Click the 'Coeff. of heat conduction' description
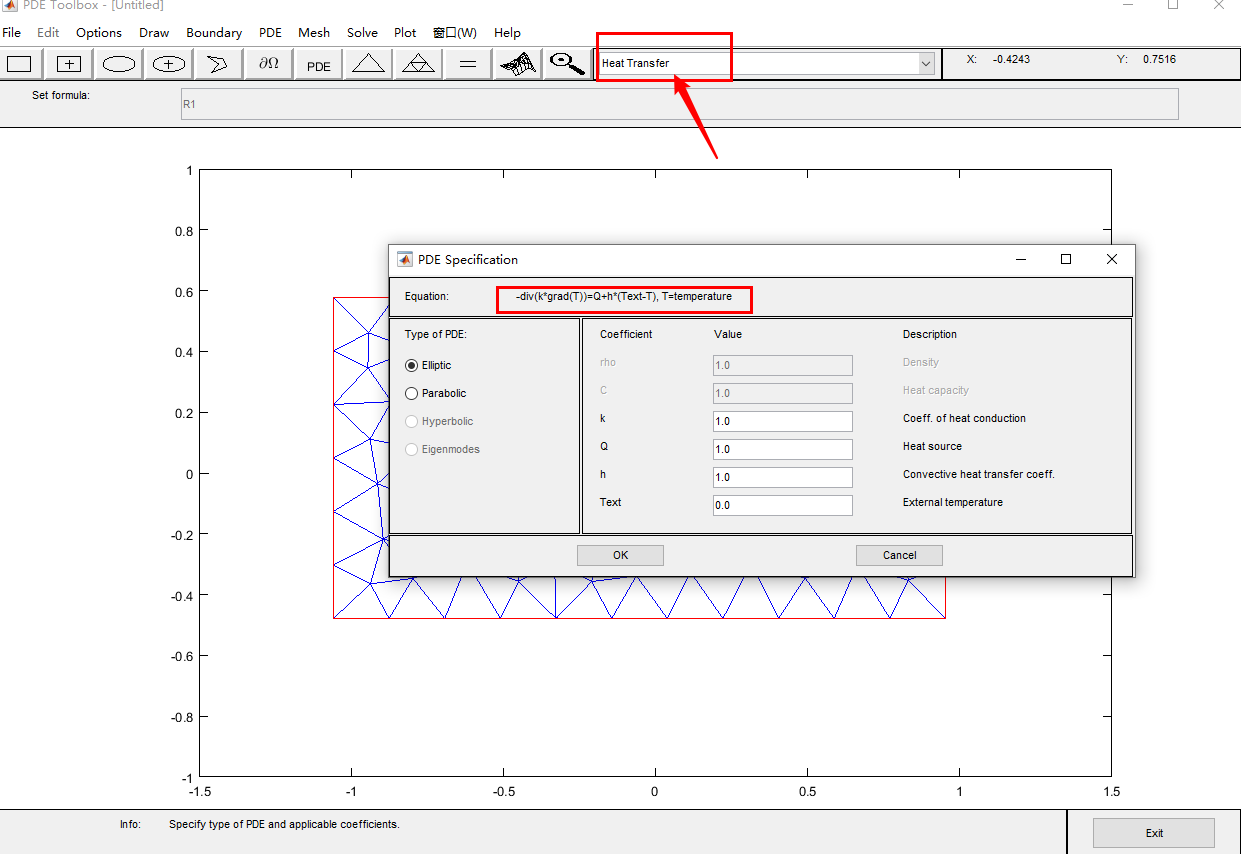This screenshot has width=1241, height=854. [x=964, y=418]
